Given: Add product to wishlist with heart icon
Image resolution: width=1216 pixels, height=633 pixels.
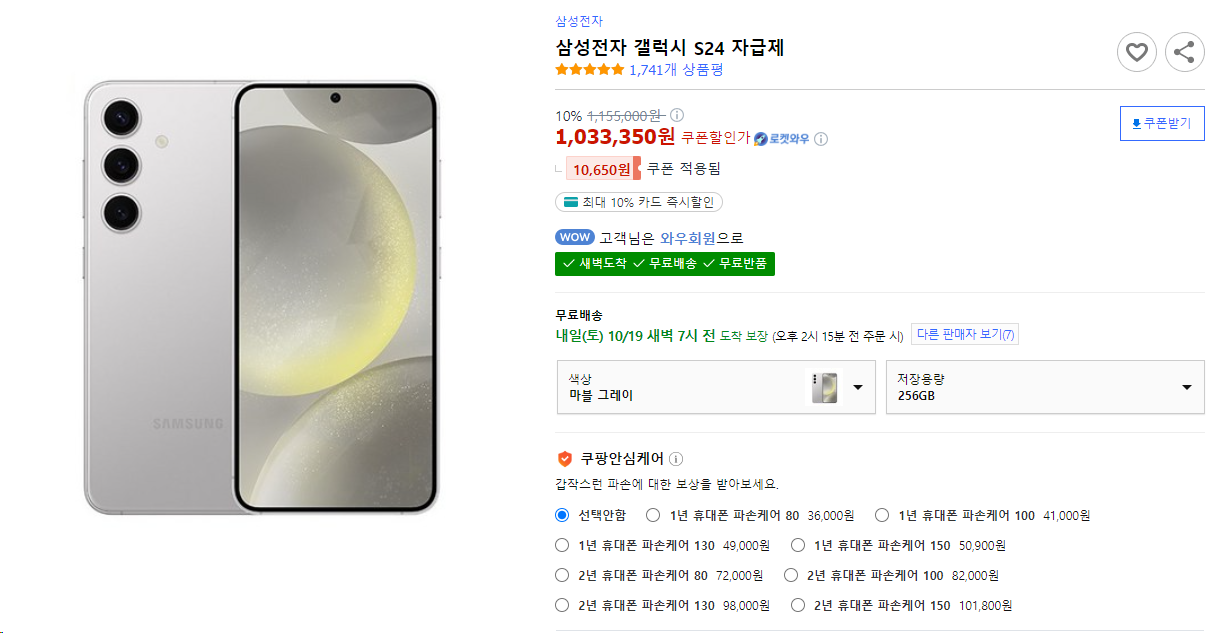Looking at the screenshot, I should pos(1136,52).
